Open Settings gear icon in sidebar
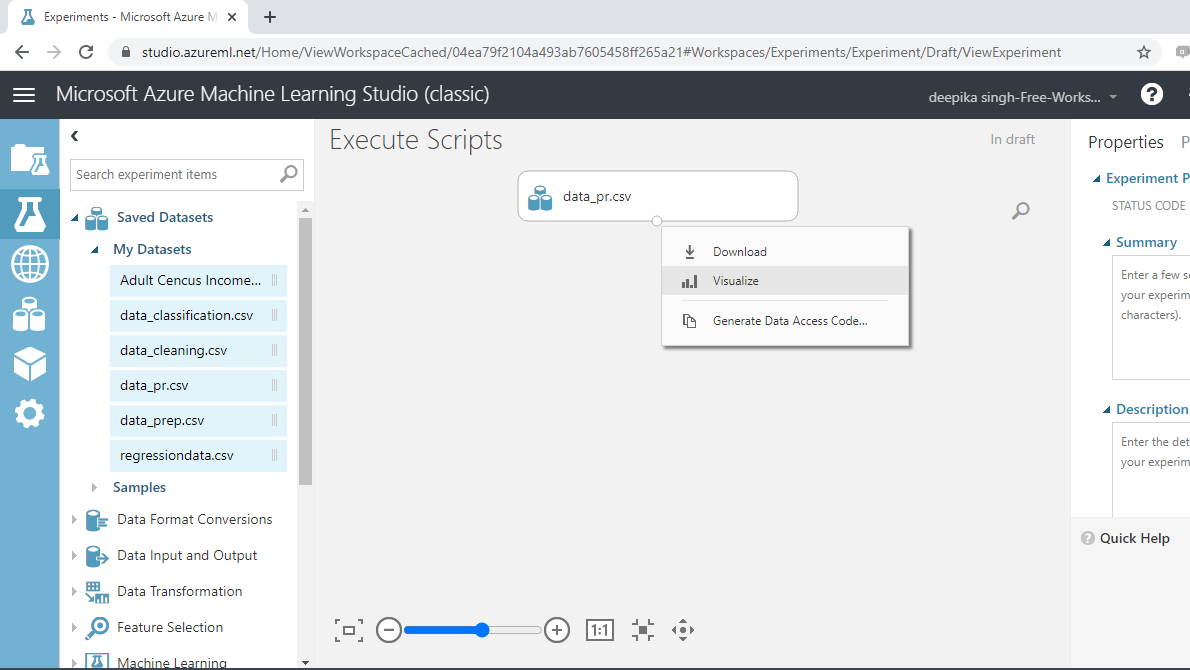Image resolution: width=1190 pixels, height=670 pixels. 30,414
